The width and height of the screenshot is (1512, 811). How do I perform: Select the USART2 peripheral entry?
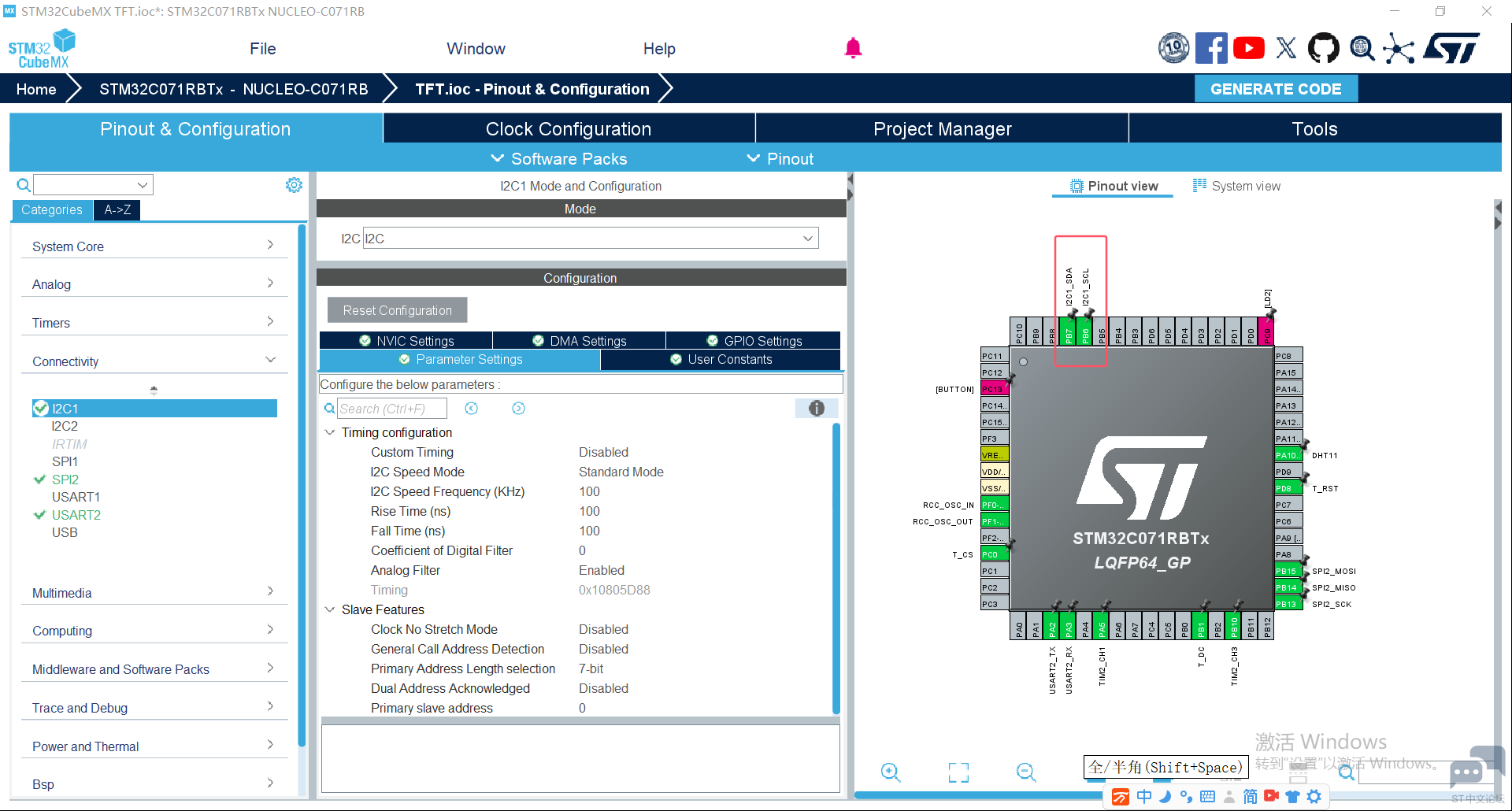click(76, 515)
